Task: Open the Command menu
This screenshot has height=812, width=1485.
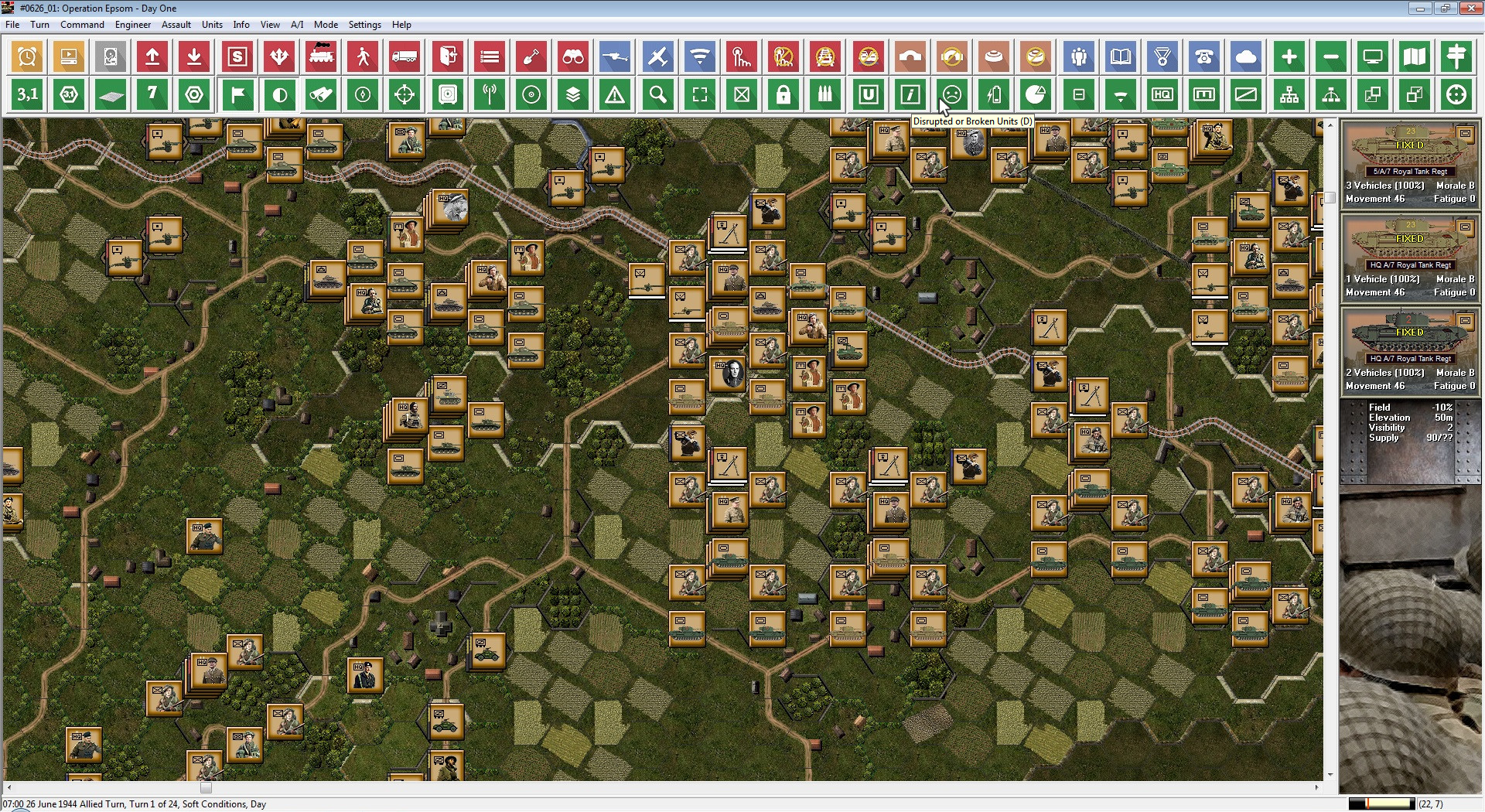Action: (82, 25)
